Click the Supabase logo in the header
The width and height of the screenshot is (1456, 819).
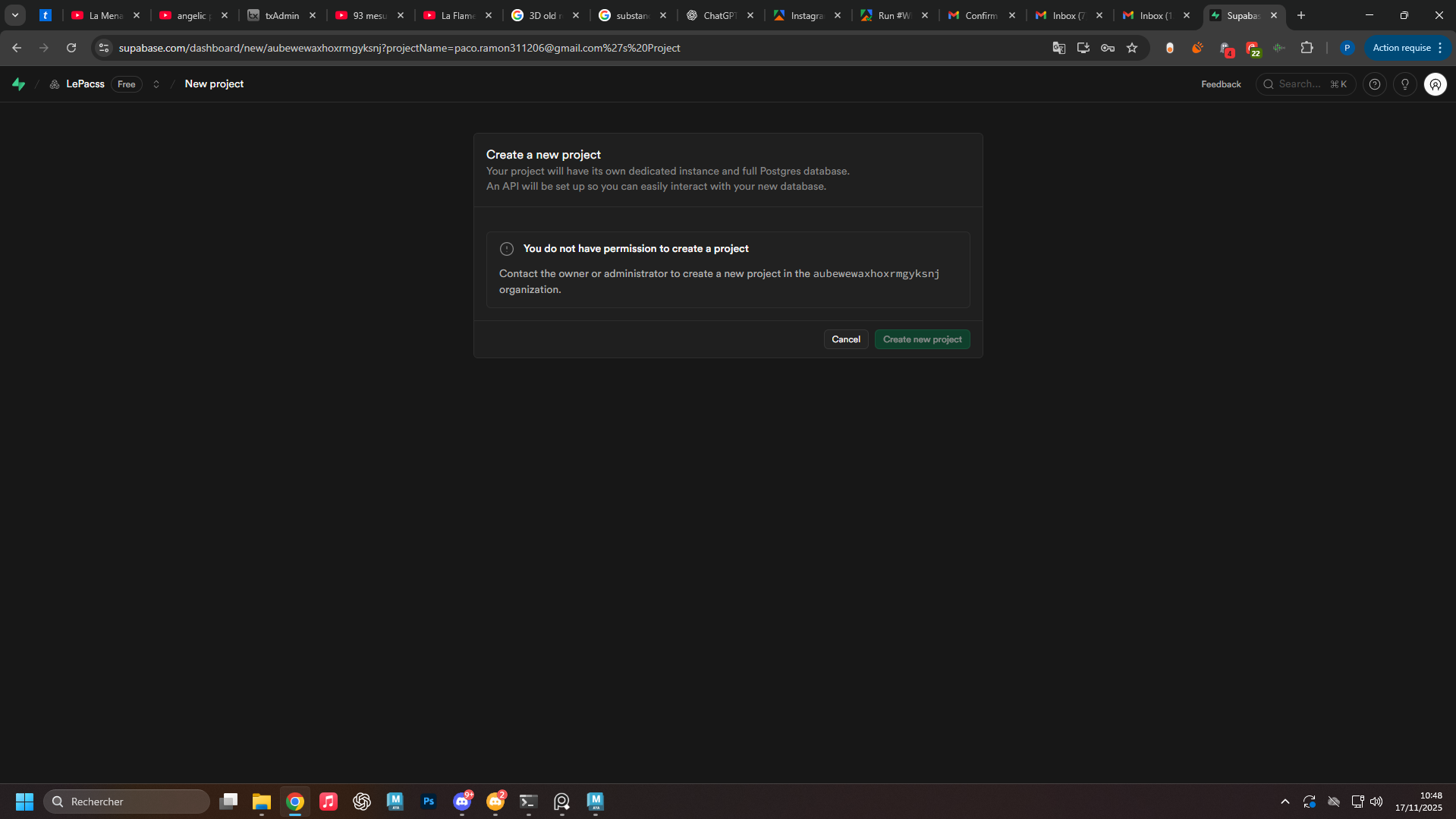pyautogui.click(x=19, y=84)
